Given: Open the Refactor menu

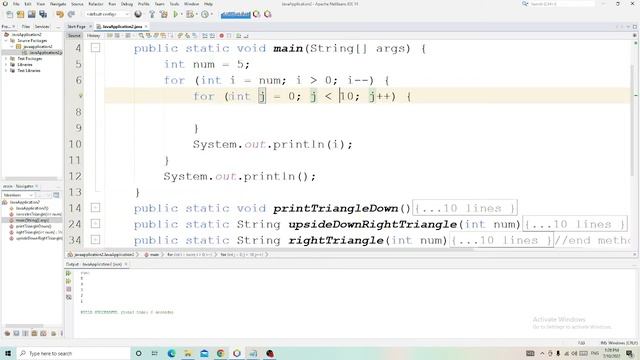Looking at the screenshot, I should click(x=96, y=4).
